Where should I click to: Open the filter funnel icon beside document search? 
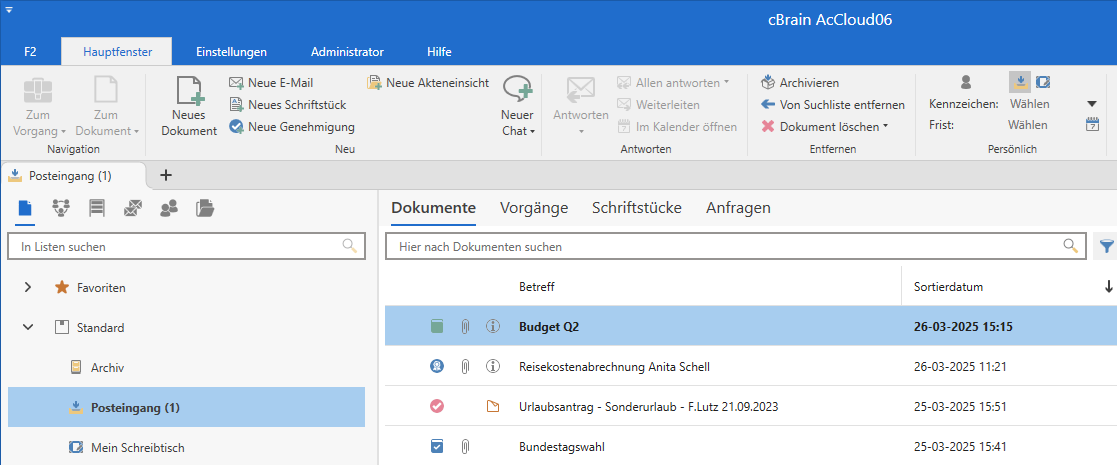(x=1106, y=246)
